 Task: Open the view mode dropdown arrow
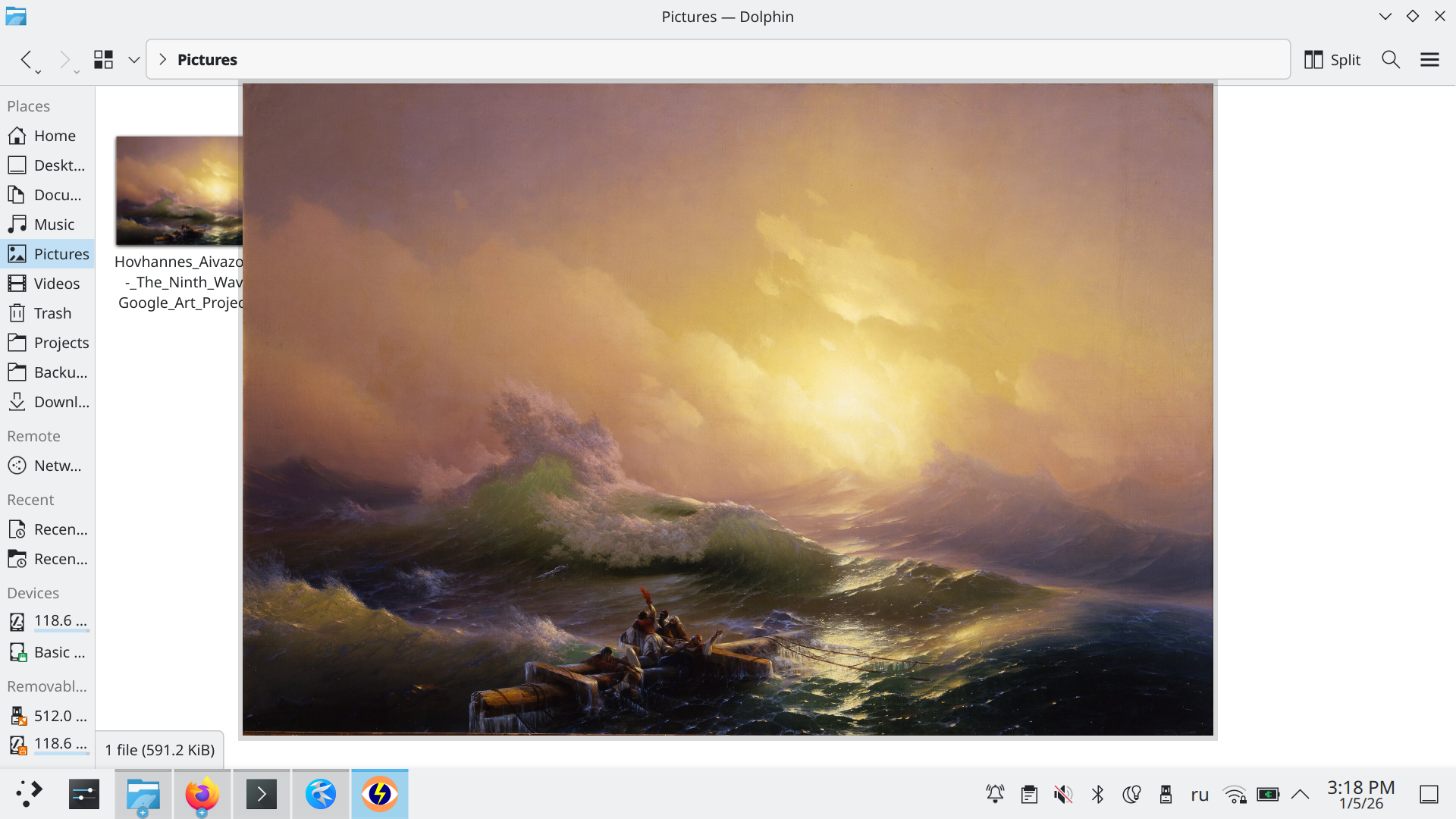(x=134, y=60)
